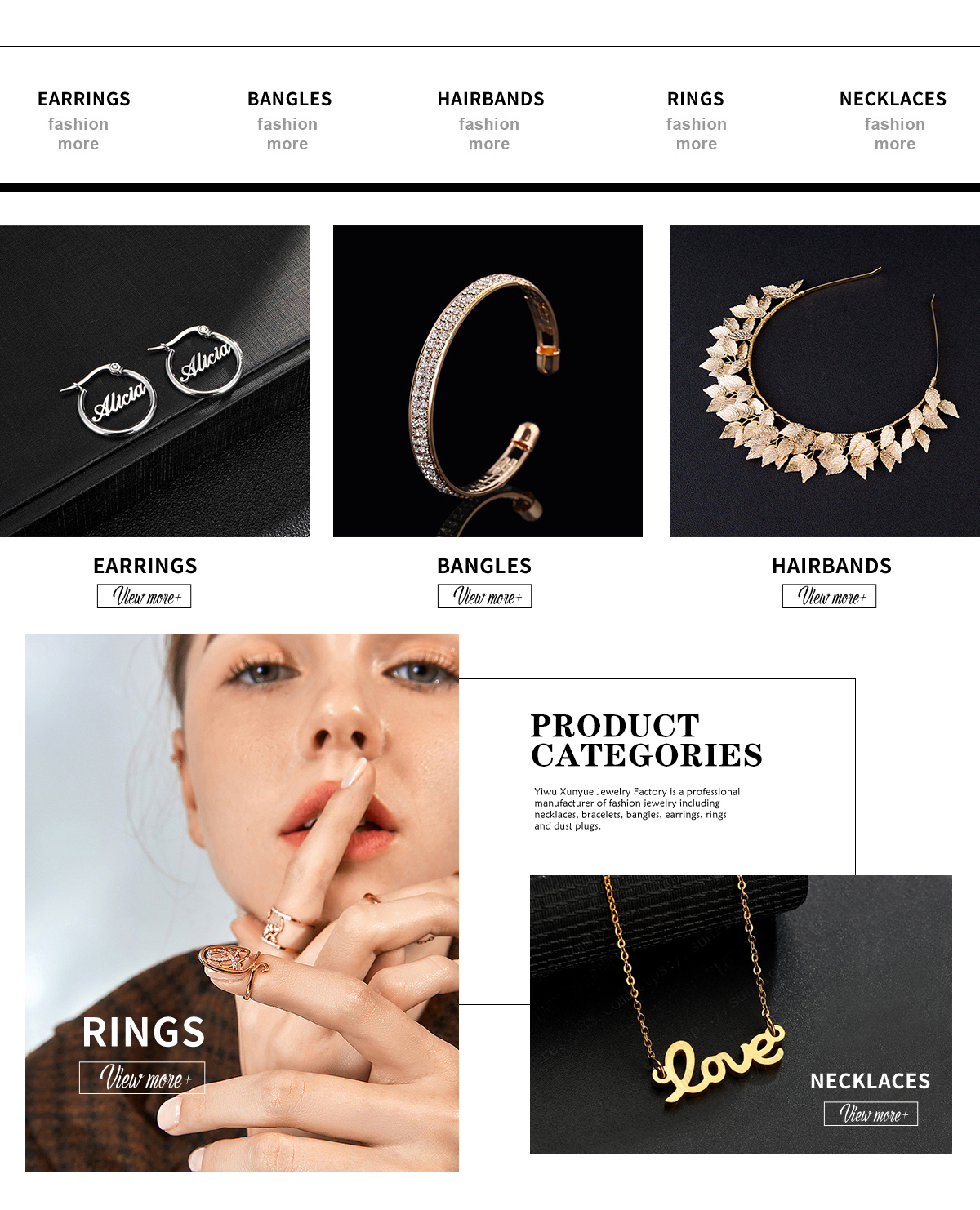
Task: Select the gold leaf hairband image
Action: tap(825, 381)
